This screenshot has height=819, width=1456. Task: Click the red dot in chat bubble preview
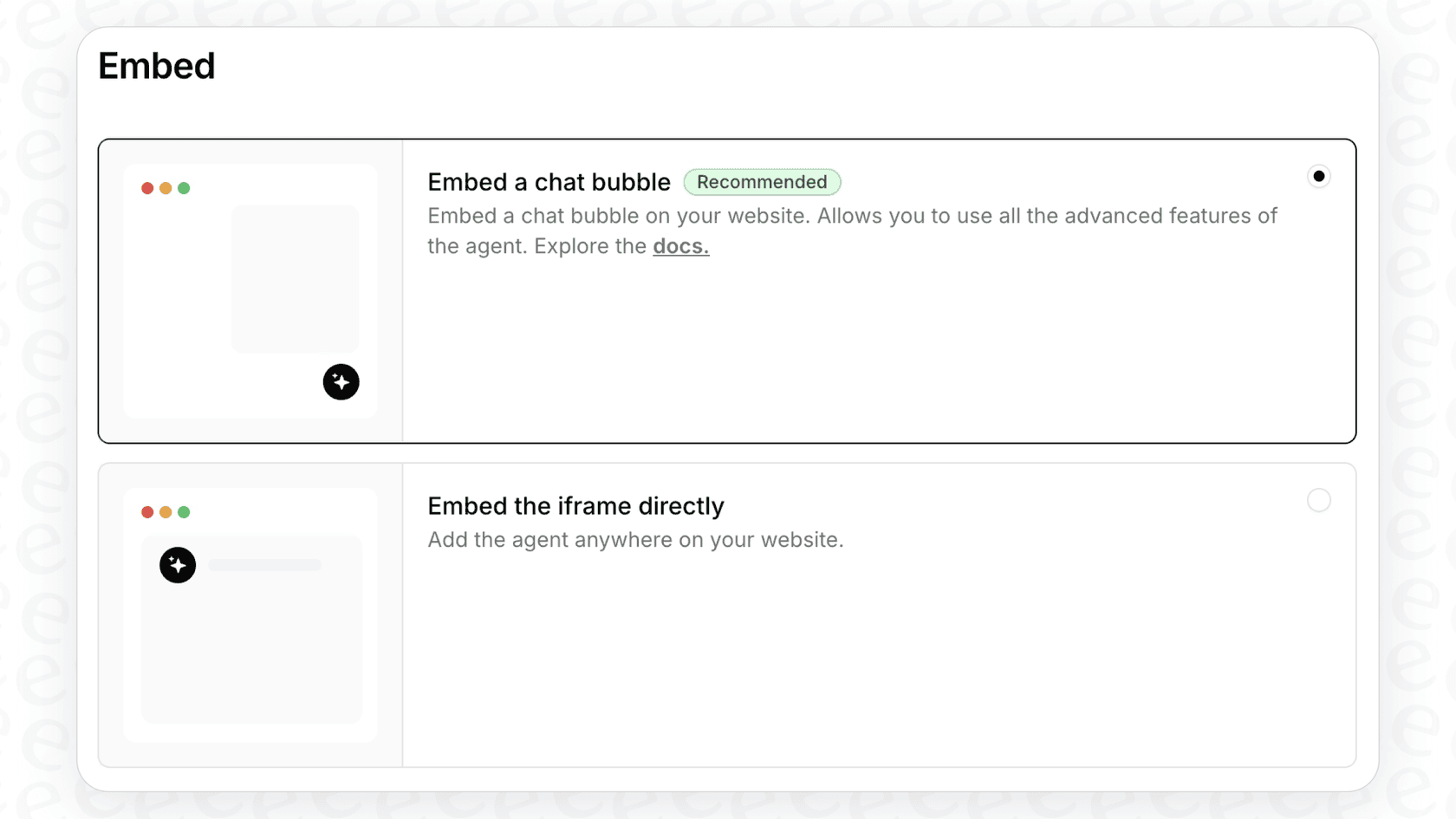(x=146, y=187)
